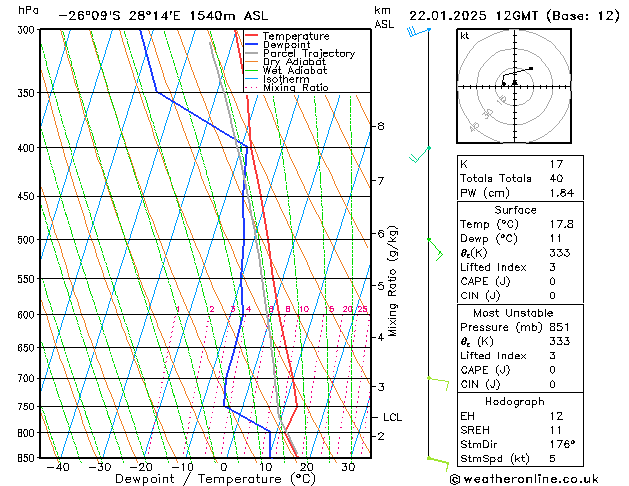629x486 pixels.
Task: Click the date title 22.01.2025 12GMT
Action: (514, 15)
